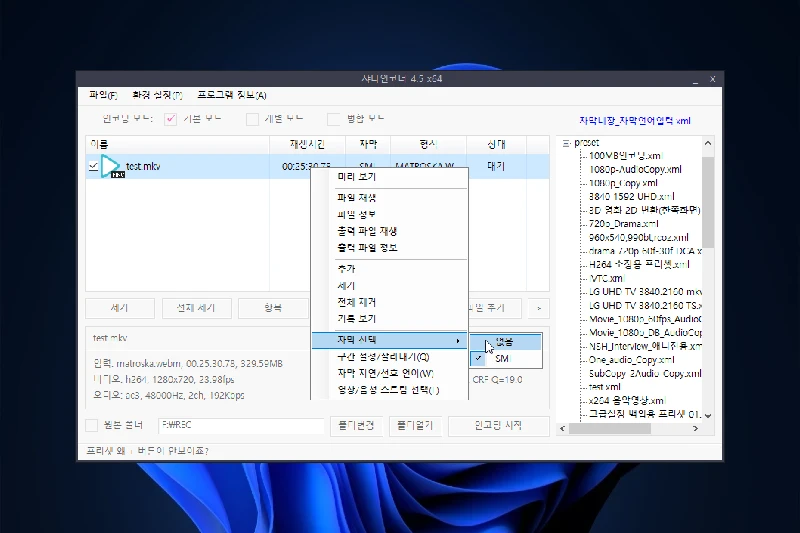Select the 영상/음성 스트림 선택 entry
The width and height of the screenshot is (800, 533).
[x=390, y=390]
